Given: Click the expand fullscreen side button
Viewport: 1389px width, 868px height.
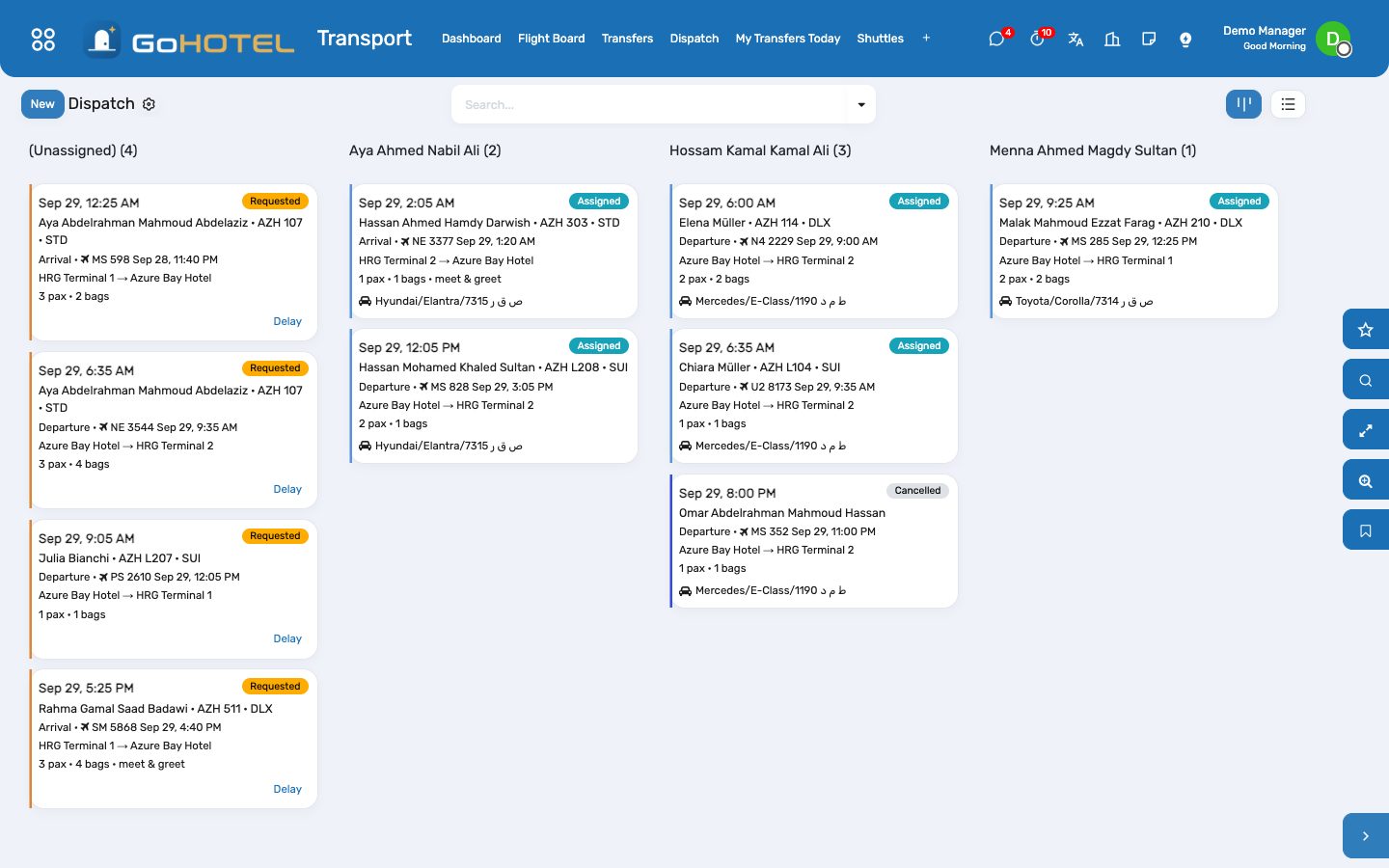Looking at the screenshot, I should tap(1366, 430).
